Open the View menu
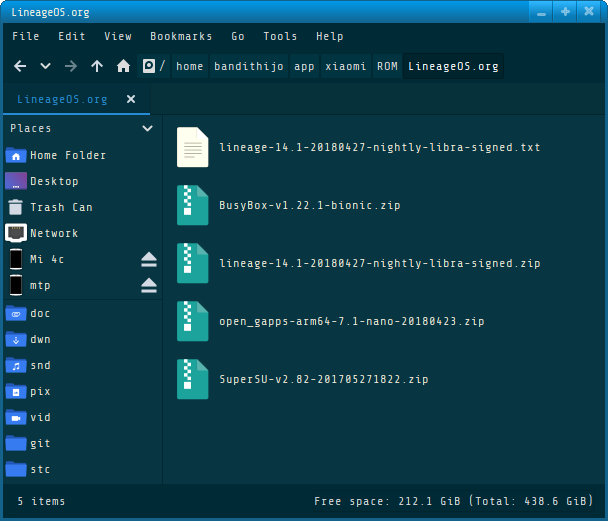The image size is (608, 521). (118, 36)
